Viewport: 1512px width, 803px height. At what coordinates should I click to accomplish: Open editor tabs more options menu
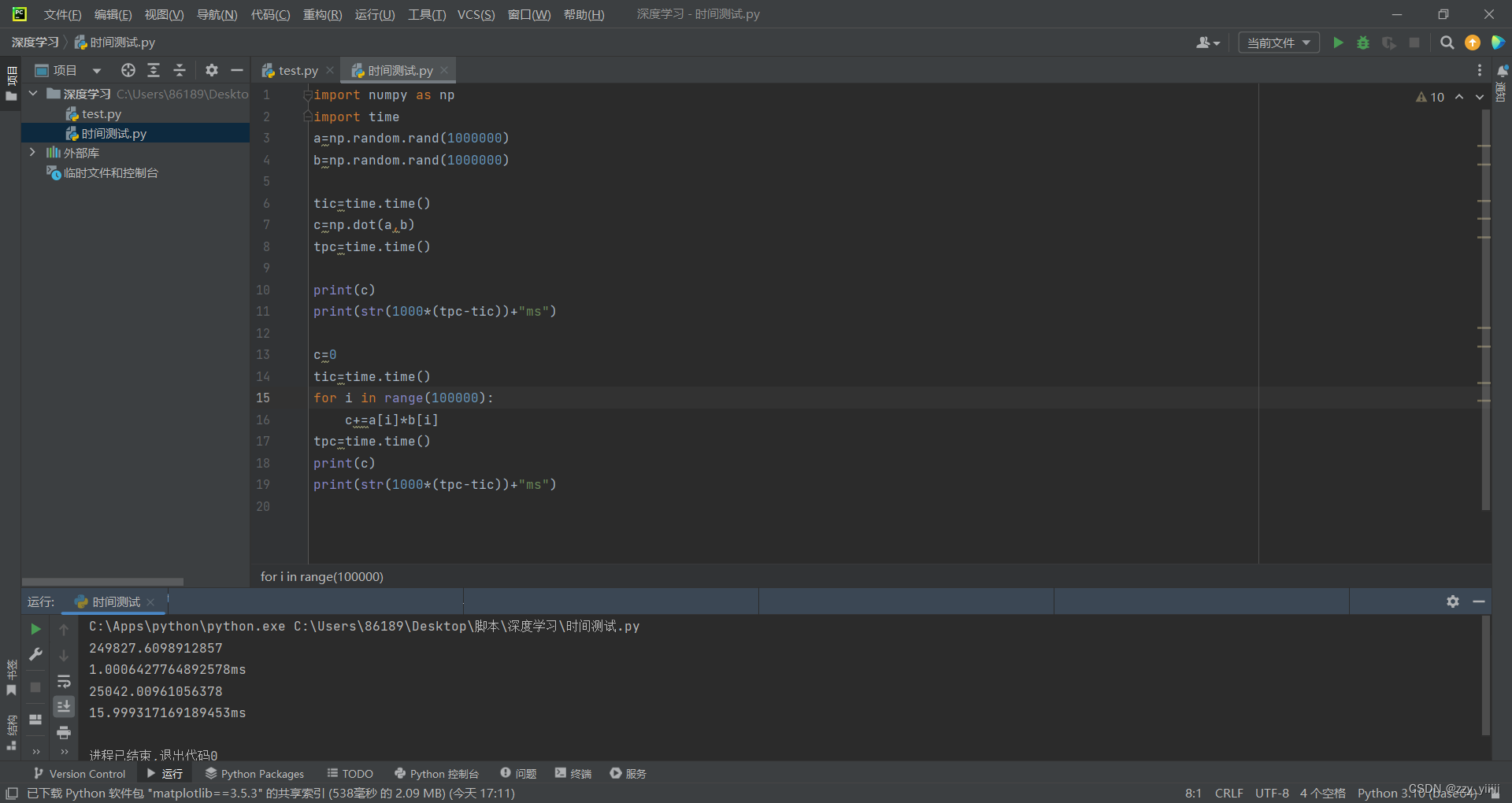1480,70
